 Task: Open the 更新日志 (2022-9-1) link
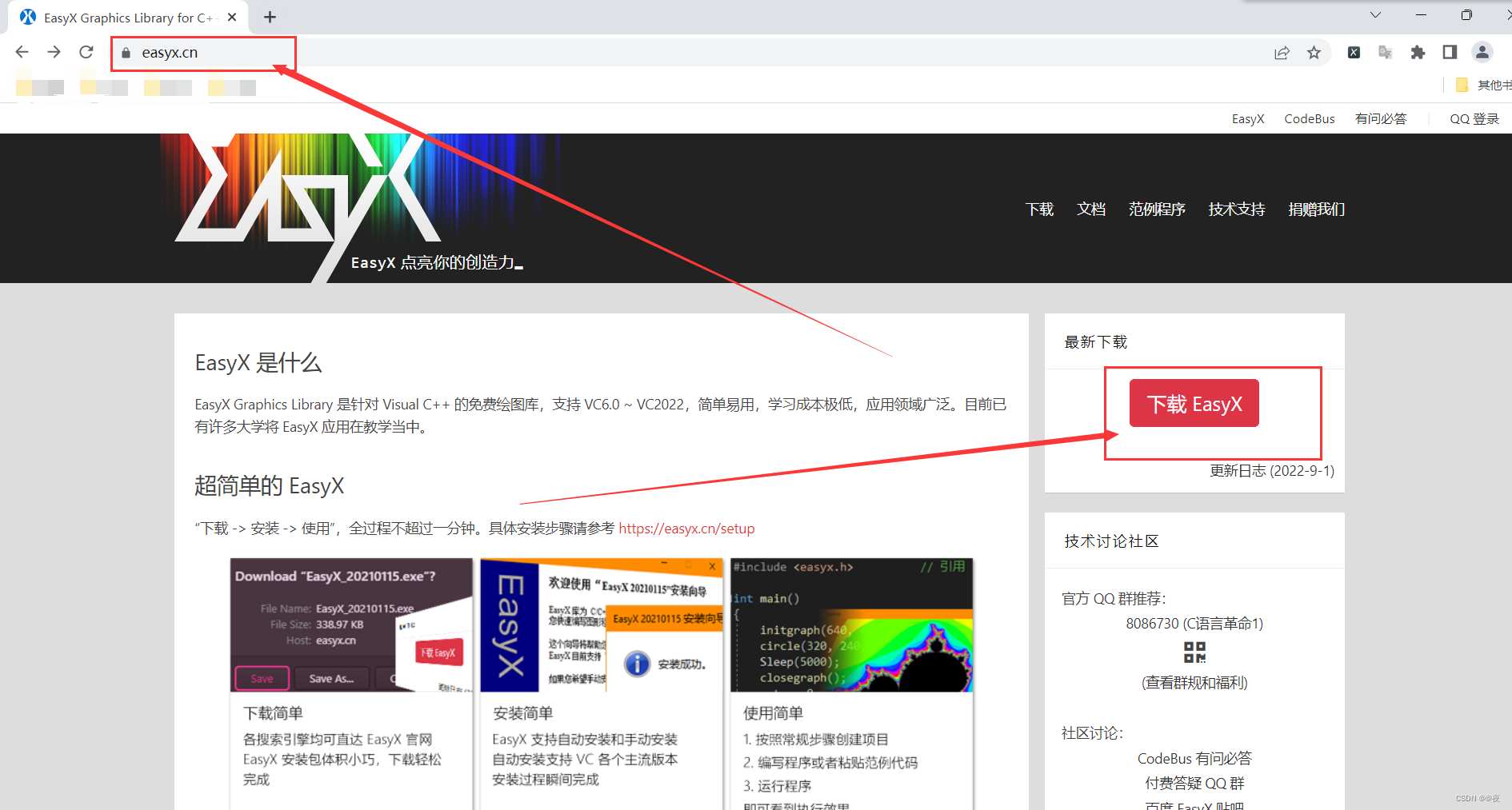pos(1272,471)
